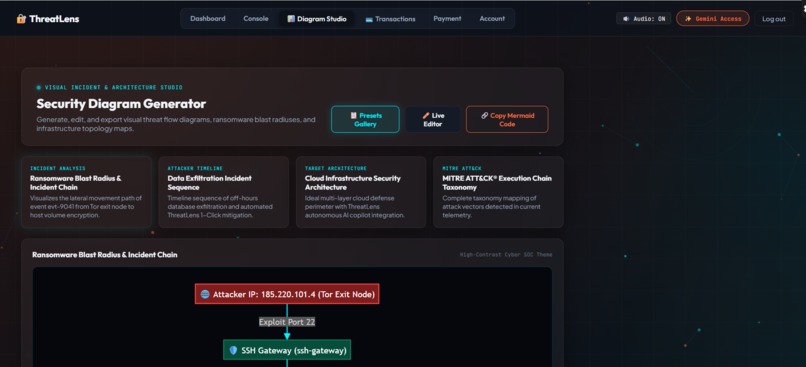Screen dimensions: 806x367
Task: Click the Visual Incident & Architecture Studio label
Action: 114,87
